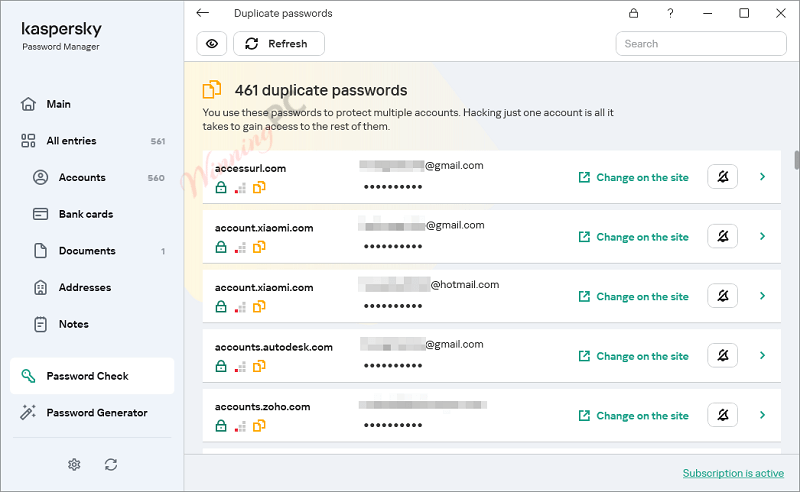Open the Main section

[x=92, y=104]
